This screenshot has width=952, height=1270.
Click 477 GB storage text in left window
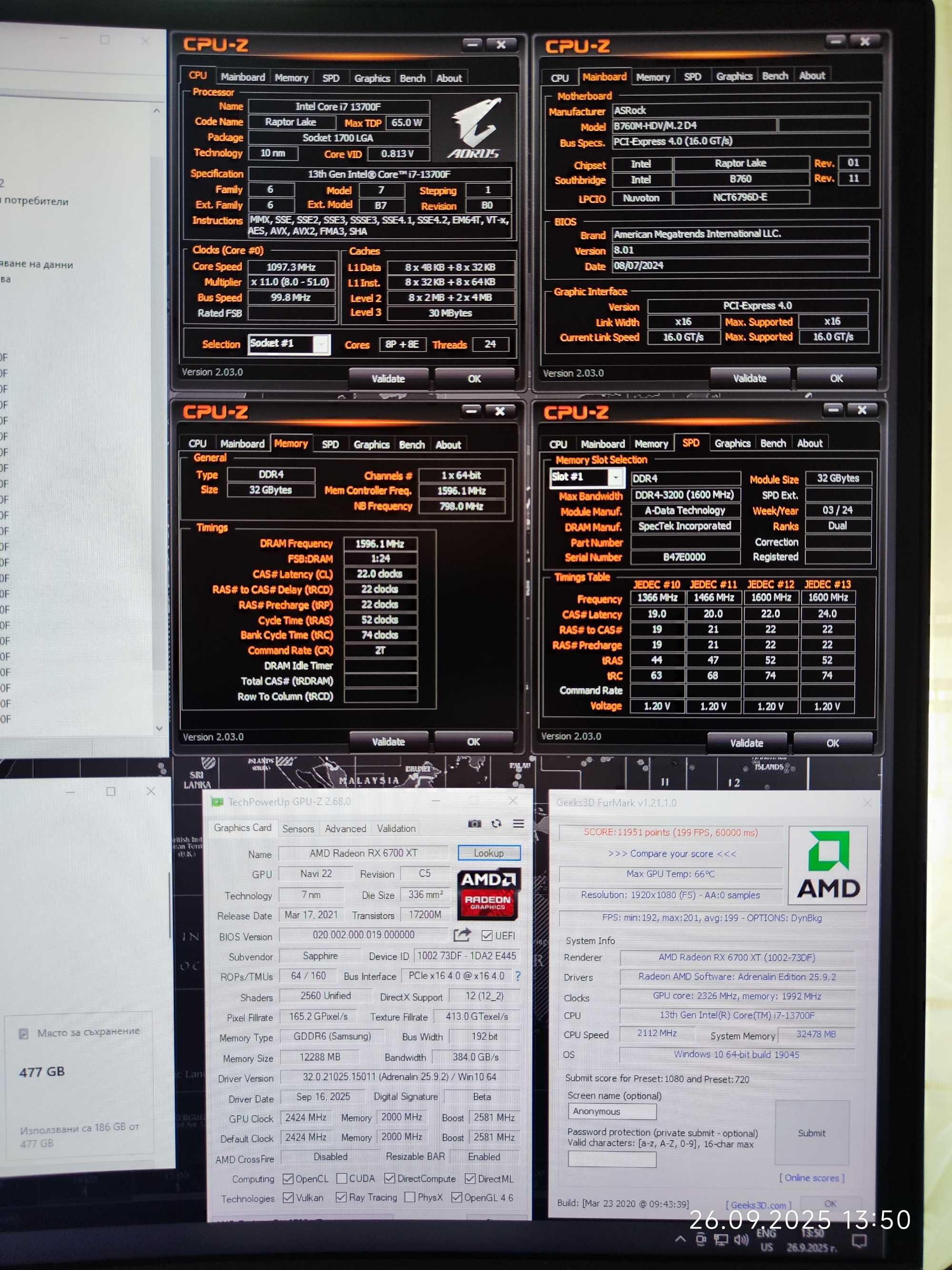(42, 1071)
